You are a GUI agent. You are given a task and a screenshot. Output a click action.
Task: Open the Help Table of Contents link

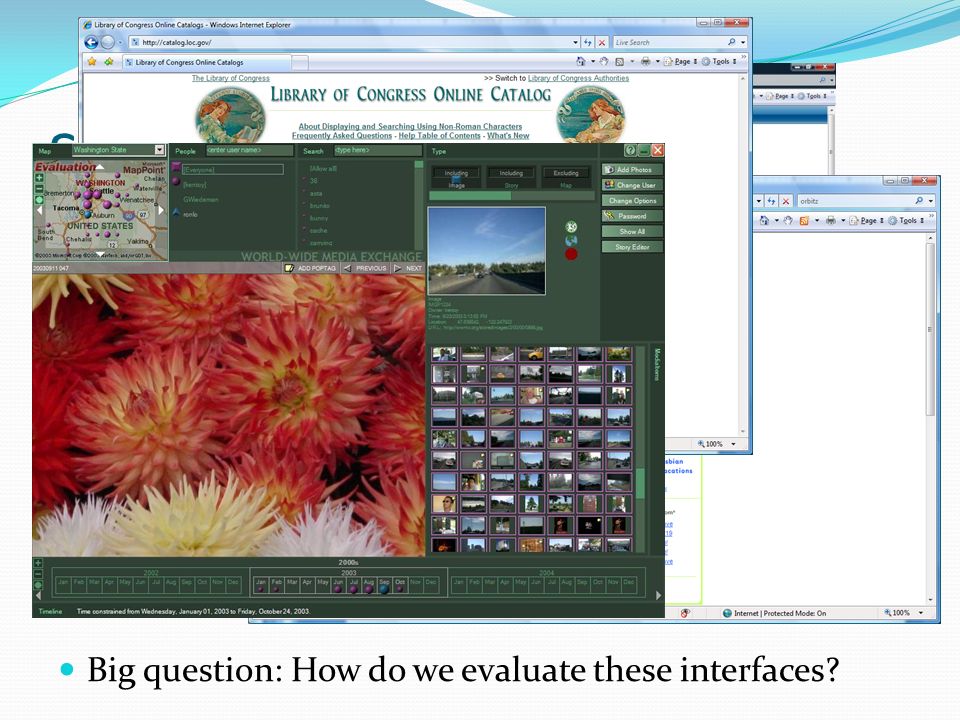(x=440, y=135)
